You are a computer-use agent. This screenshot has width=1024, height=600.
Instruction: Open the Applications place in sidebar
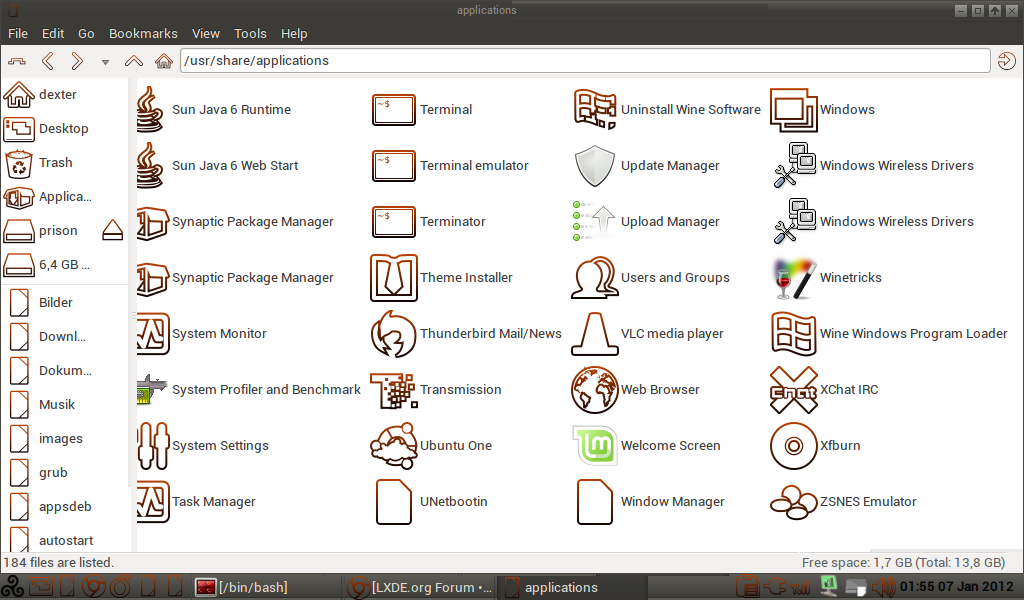pyautogui.click(x=65, y=197)
